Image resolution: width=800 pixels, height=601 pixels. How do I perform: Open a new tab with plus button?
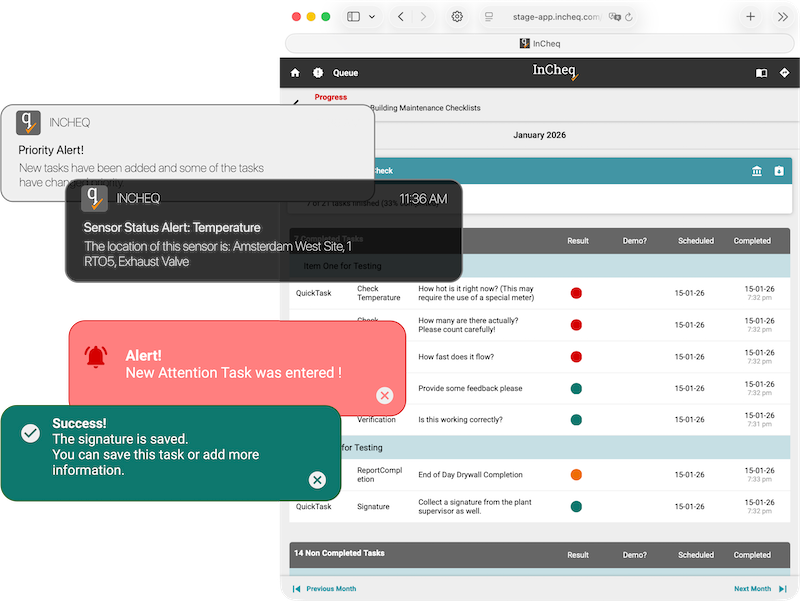[751, 17]
